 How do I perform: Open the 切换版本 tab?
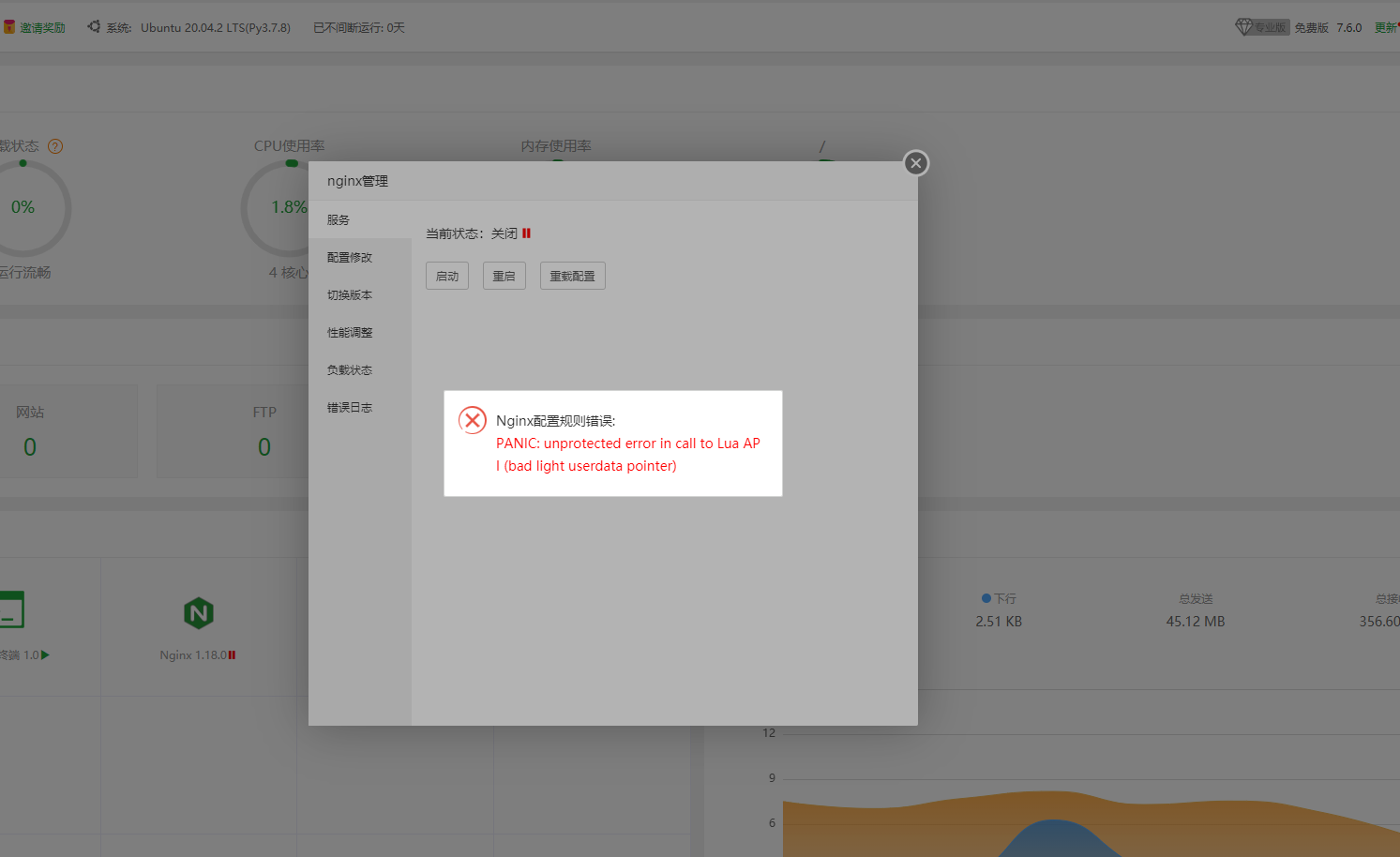pyautogui.click(x=360, y=294)
